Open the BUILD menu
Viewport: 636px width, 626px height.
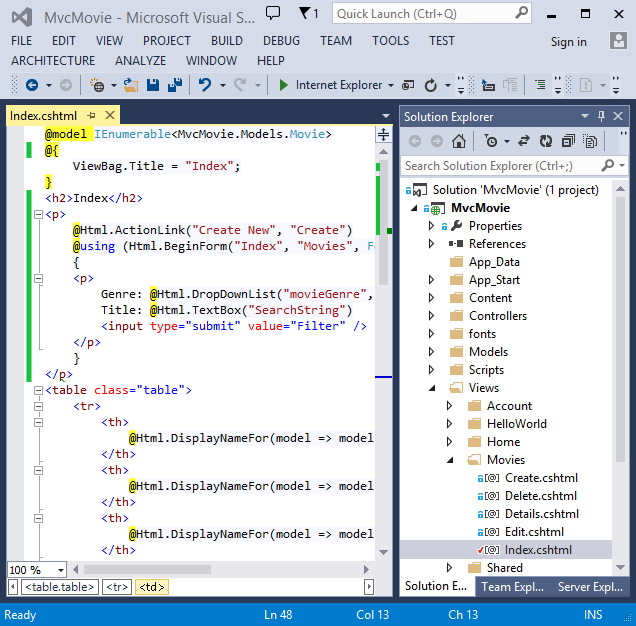[x=226, y=41]
